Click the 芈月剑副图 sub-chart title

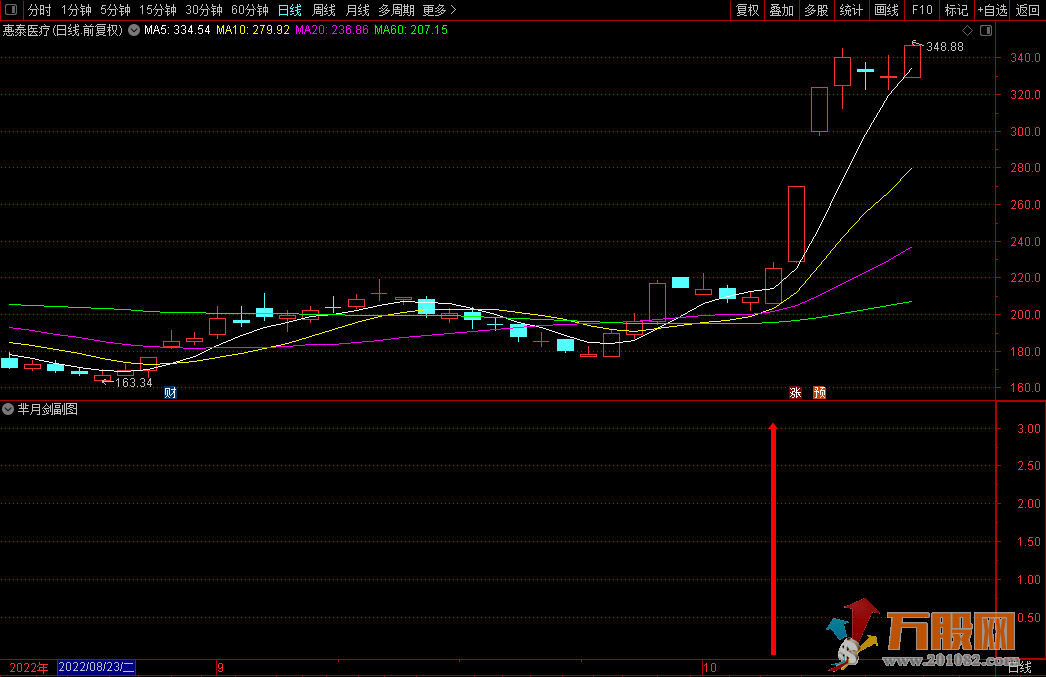coord(47,409)
